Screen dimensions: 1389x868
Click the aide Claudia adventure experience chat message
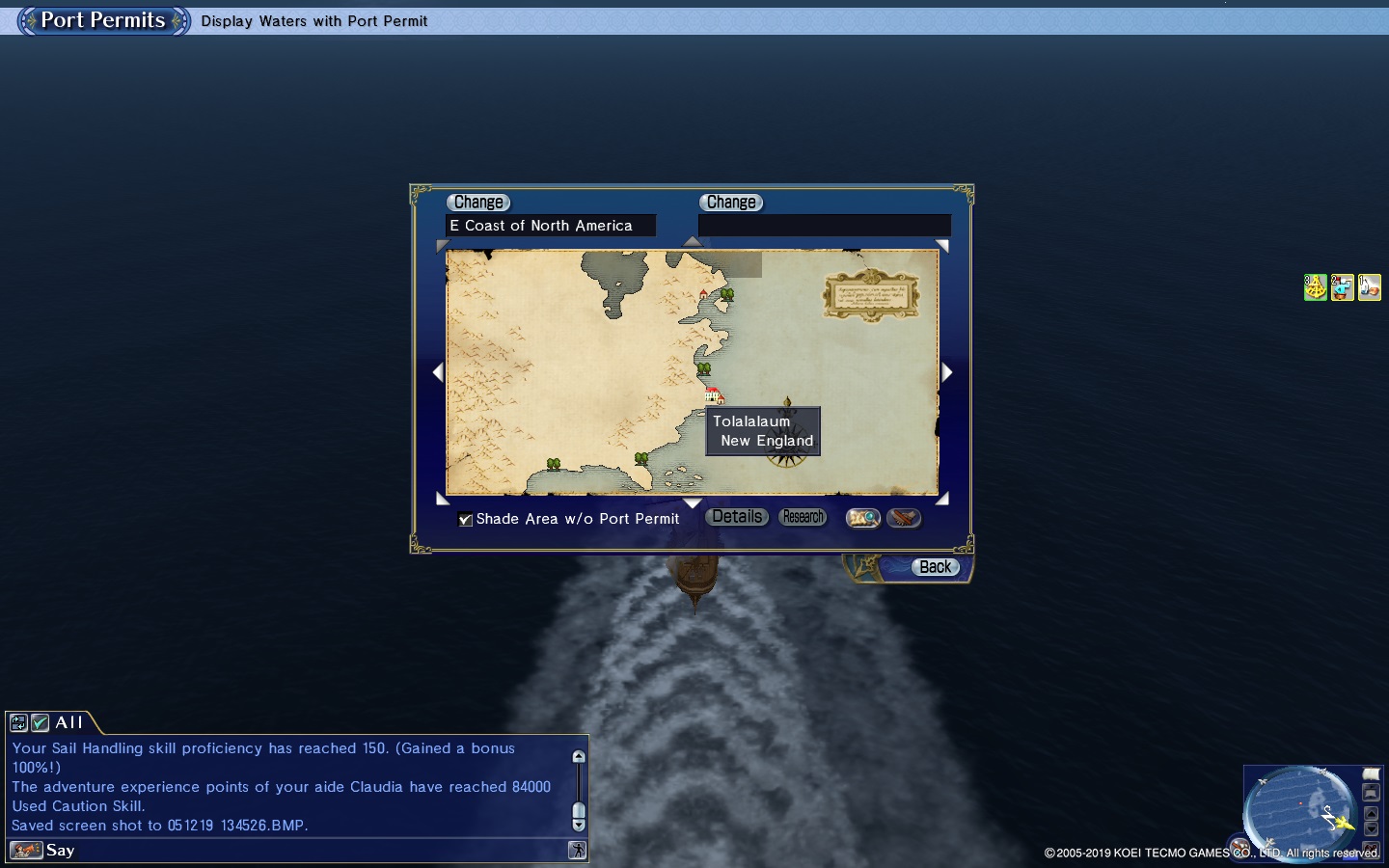tap(282, 787)
